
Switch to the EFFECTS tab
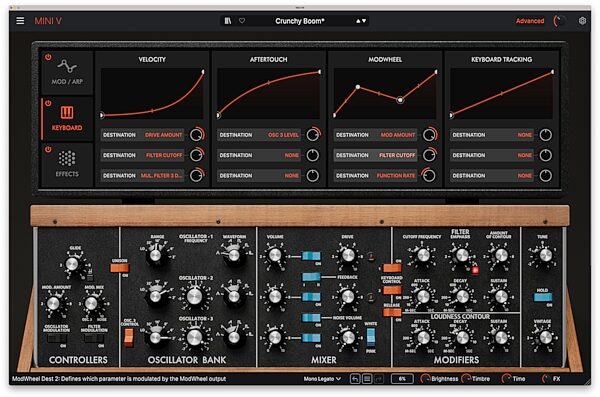tap(67, 165)
